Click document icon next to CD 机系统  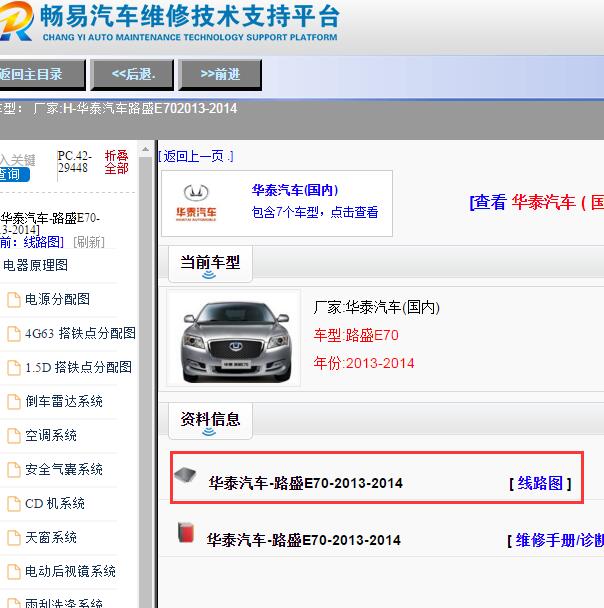14,504
